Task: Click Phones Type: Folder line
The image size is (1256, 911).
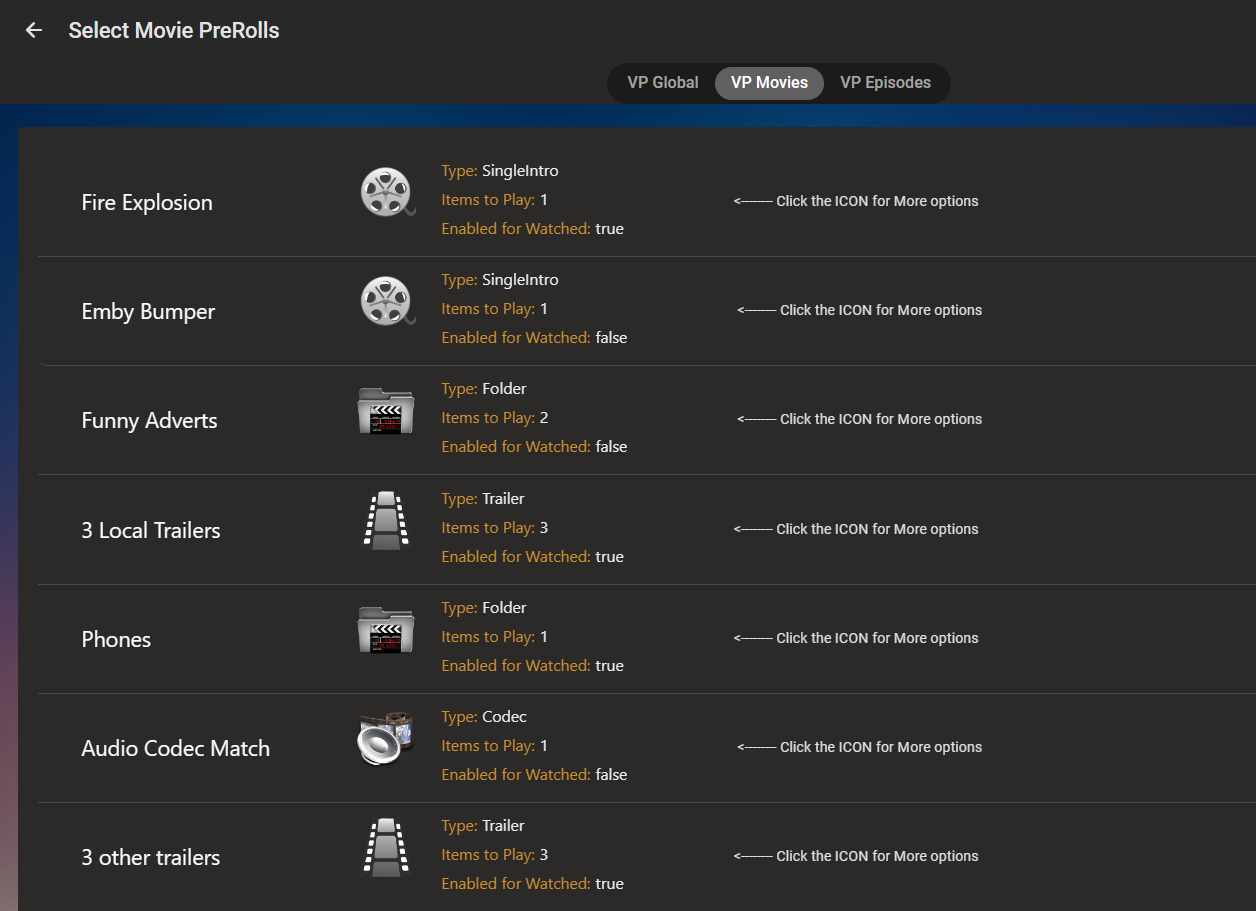Action: pyautogui.click(x=484, y=608)
